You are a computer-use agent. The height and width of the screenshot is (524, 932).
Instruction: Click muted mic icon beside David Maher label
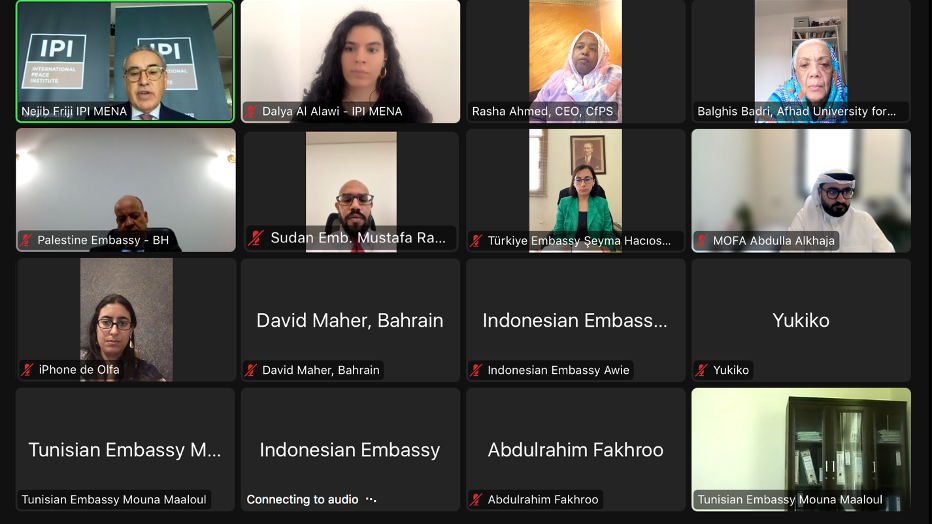tap(251, 370)
